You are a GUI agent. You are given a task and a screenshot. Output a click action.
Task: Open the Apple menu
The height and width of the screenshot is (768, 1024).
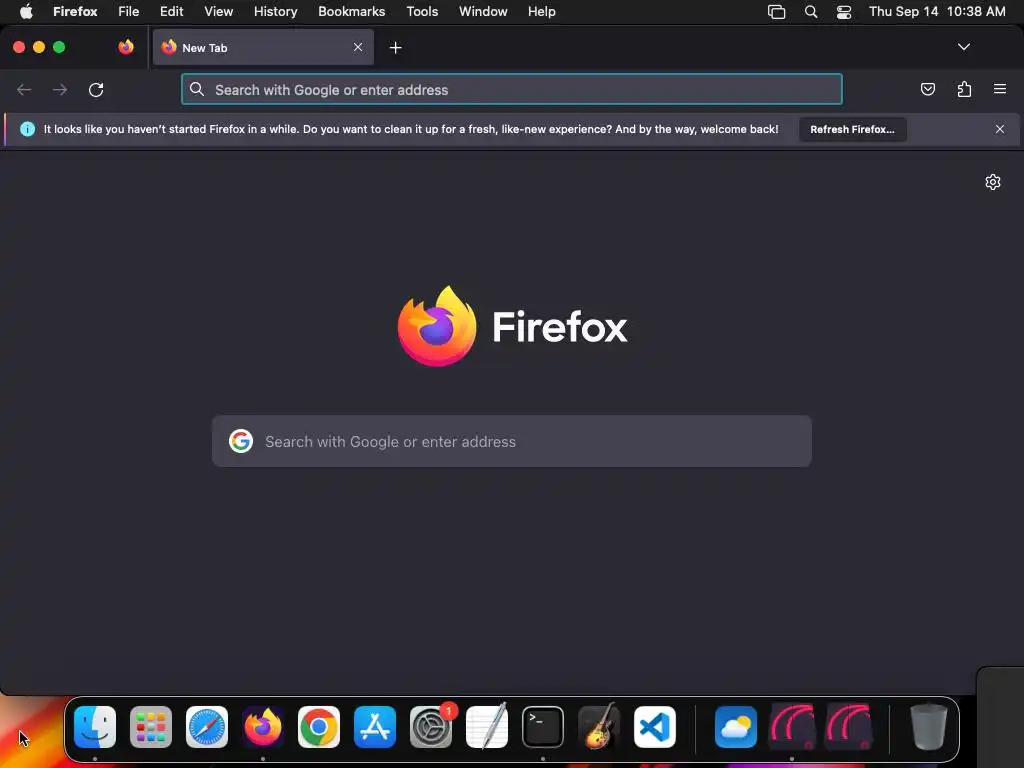tap(26, 12)
